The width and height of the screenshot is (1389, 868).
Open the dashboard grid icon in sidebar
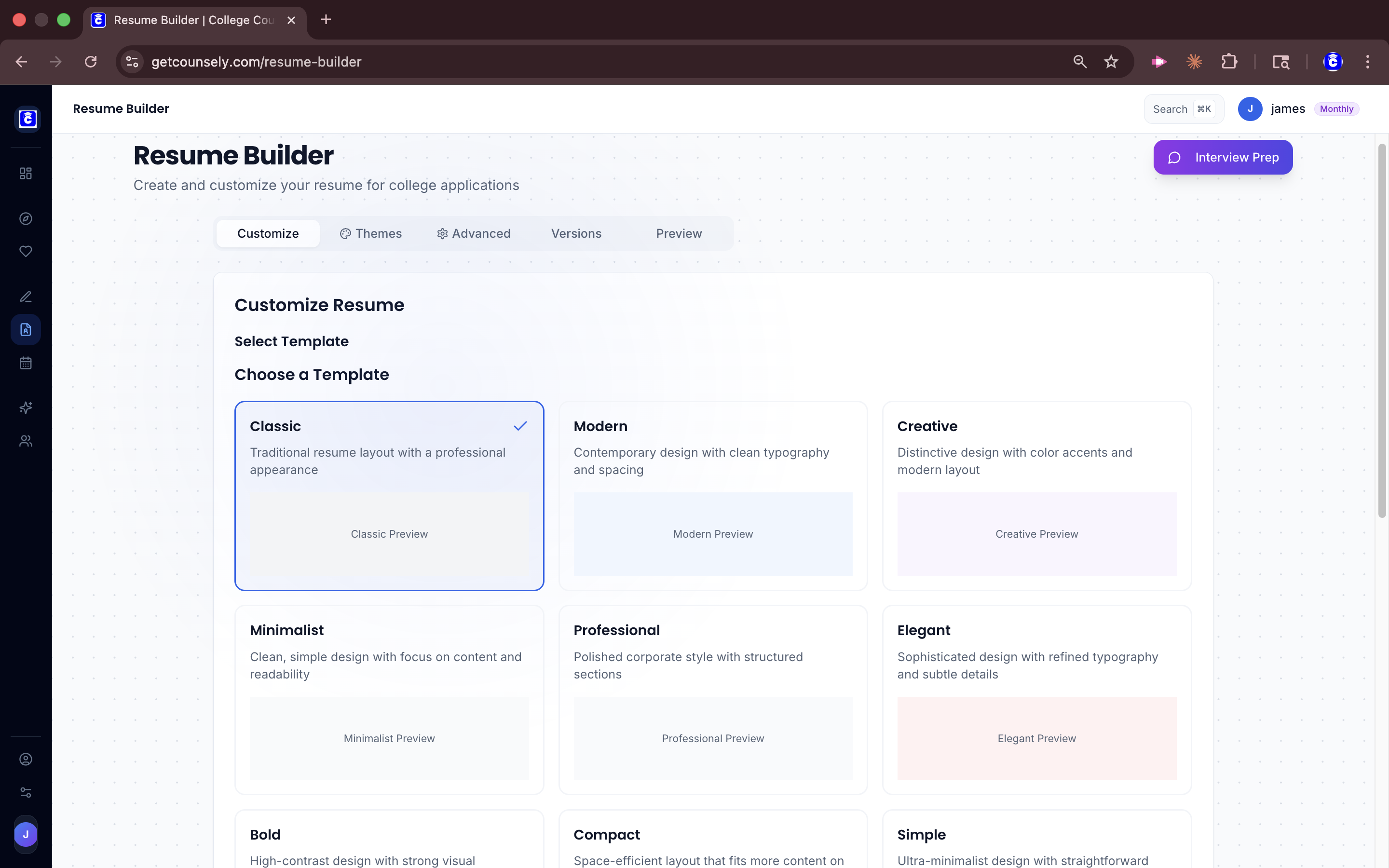click(x=25, y=173)
